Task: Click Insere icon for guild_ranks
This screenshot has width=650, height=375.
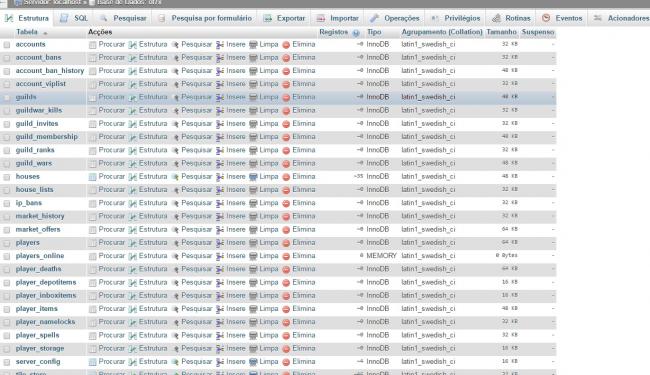Action: 220,151
